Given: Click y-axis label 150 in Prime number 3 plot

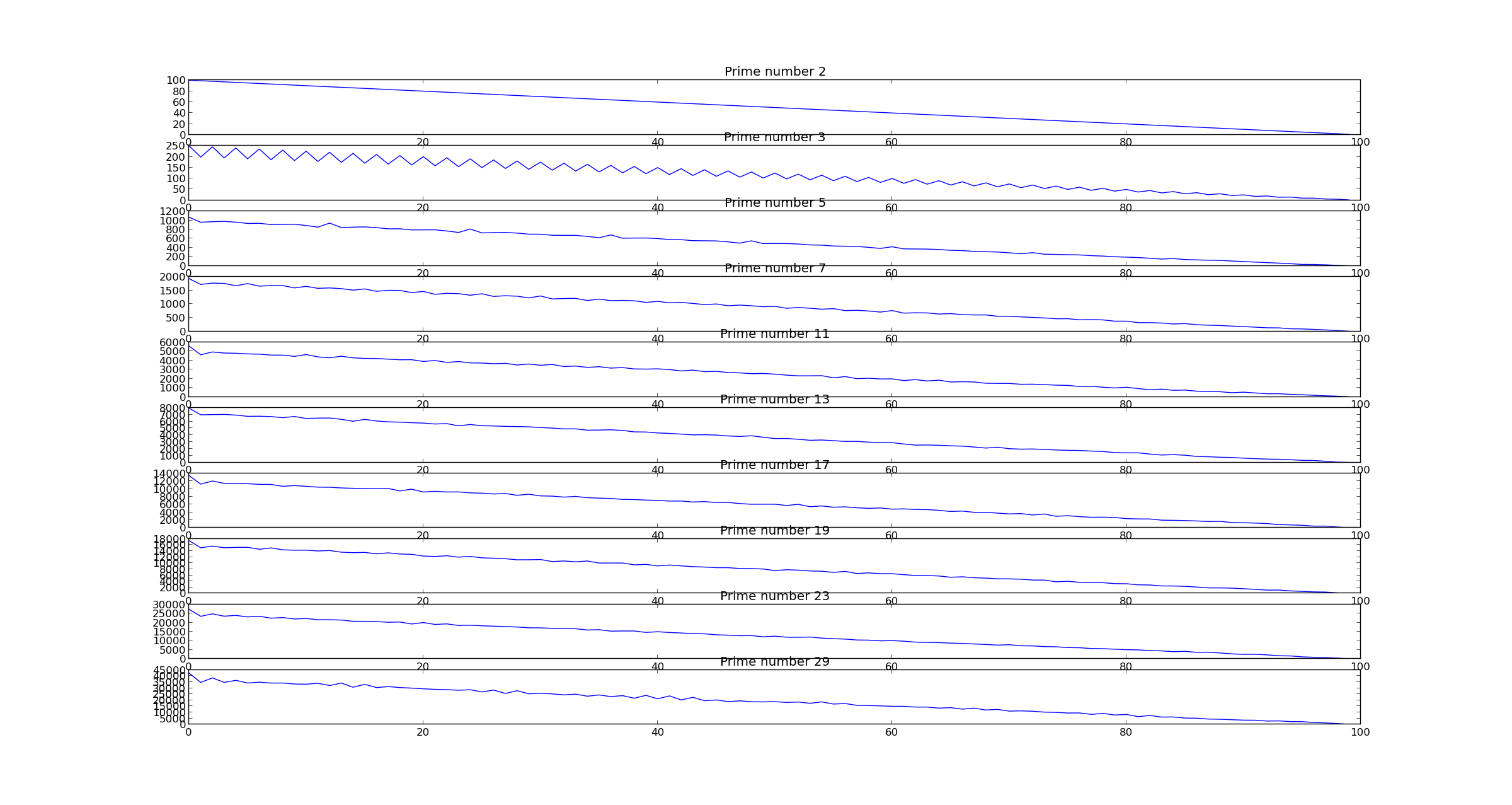Looking at the screenshot, I should point(176,168).
